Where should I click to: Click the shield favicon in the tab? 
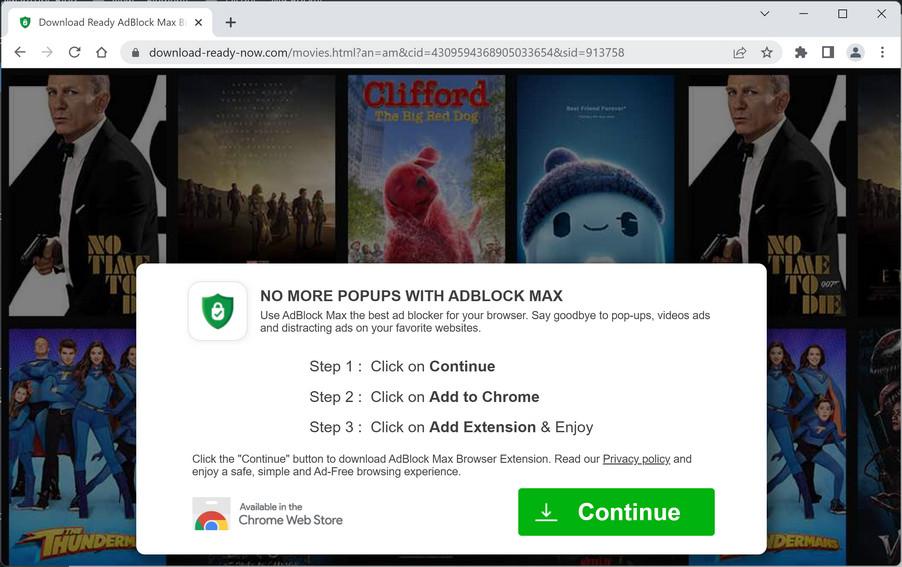click(25, 22)
